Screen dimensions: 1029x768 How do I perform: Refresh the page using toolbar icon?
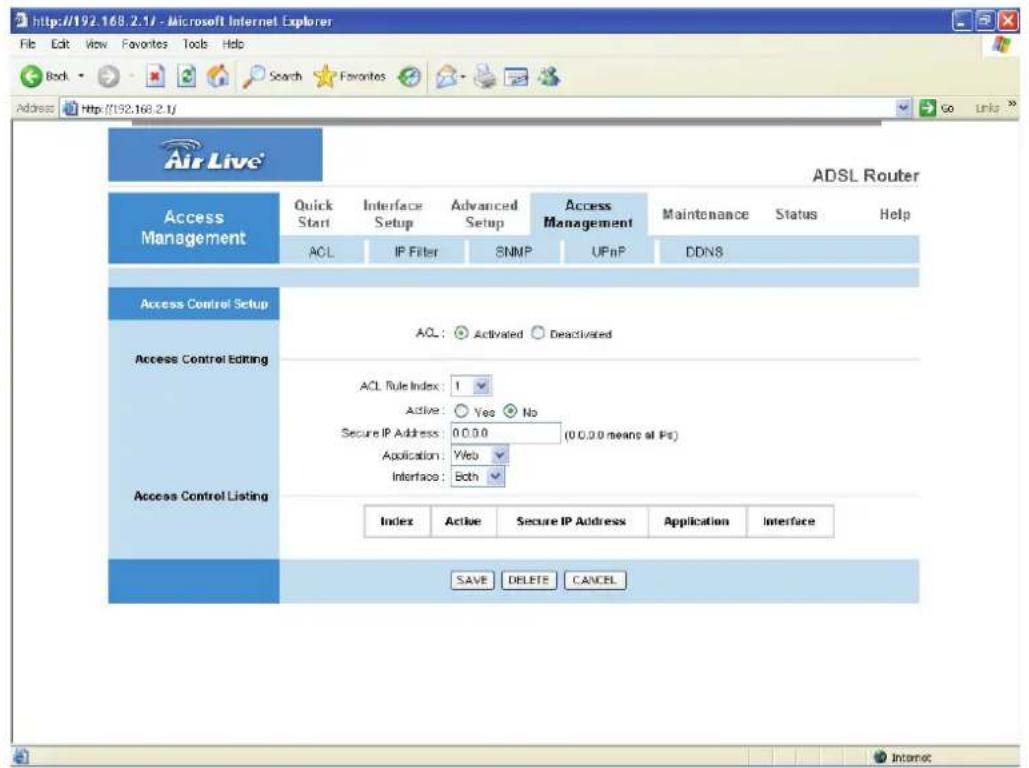pos(187,77)
